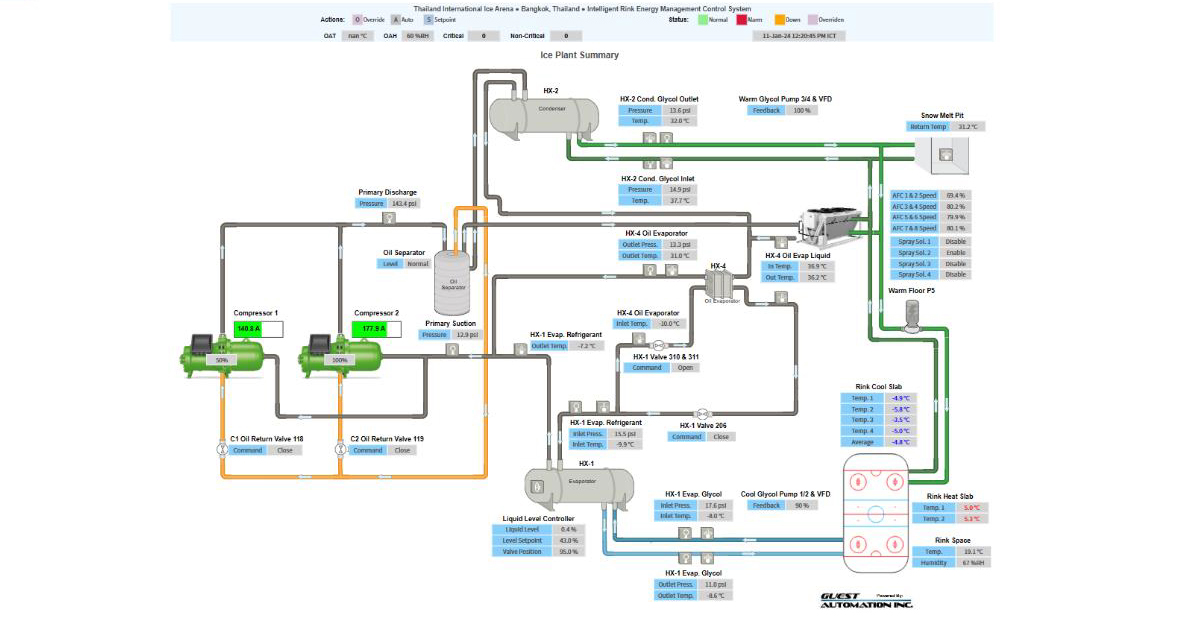Toggle HX-1 Valve 206 Close command

tap(720, 437)
